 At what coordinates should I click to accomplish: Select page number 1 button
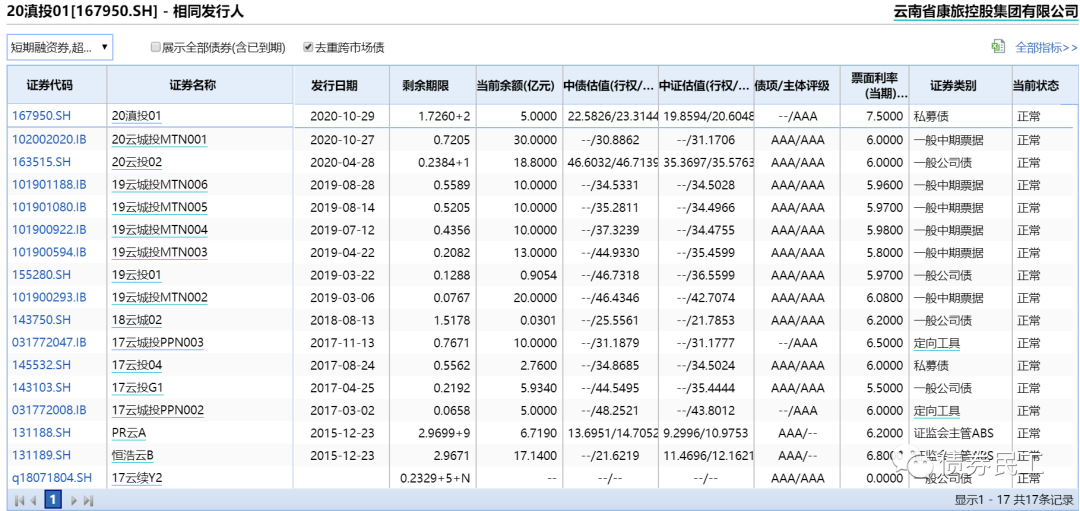(x=53, y=500)
